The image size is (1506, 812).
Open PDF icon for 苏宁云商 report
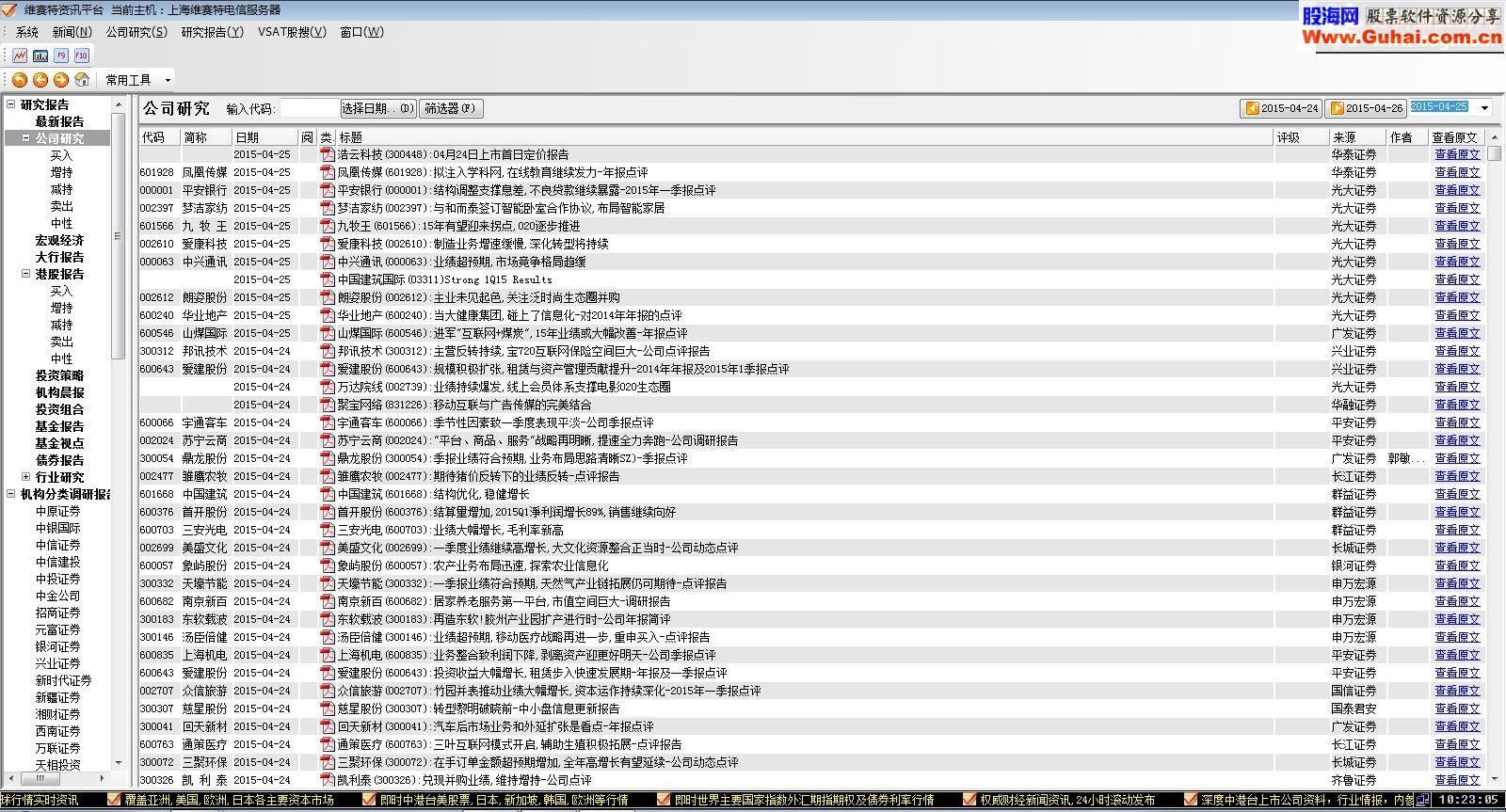tap(328, 440)
